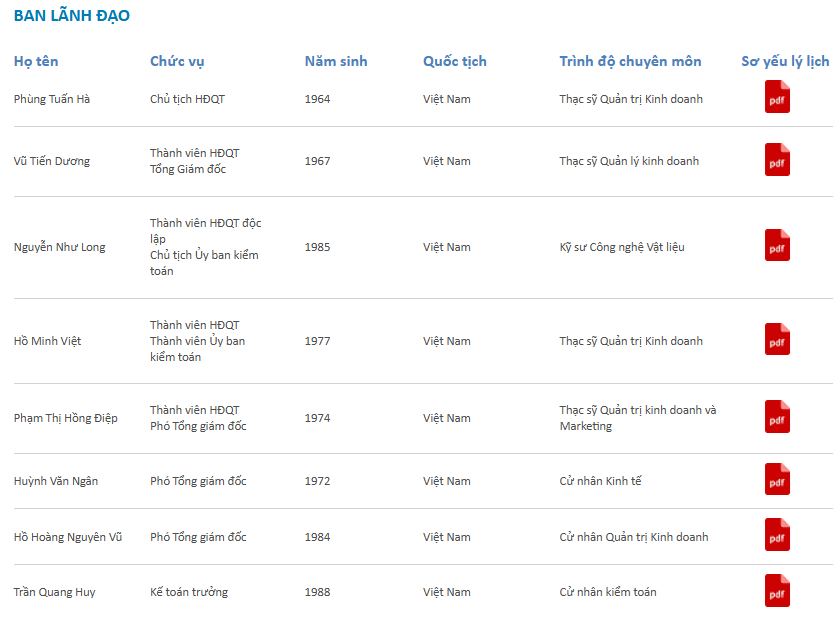This screenshot has width=840, height=624.
Task: Open Hồ Minh Việt's PDF profile
Action: pyautogui.click(x=777, y=339)
